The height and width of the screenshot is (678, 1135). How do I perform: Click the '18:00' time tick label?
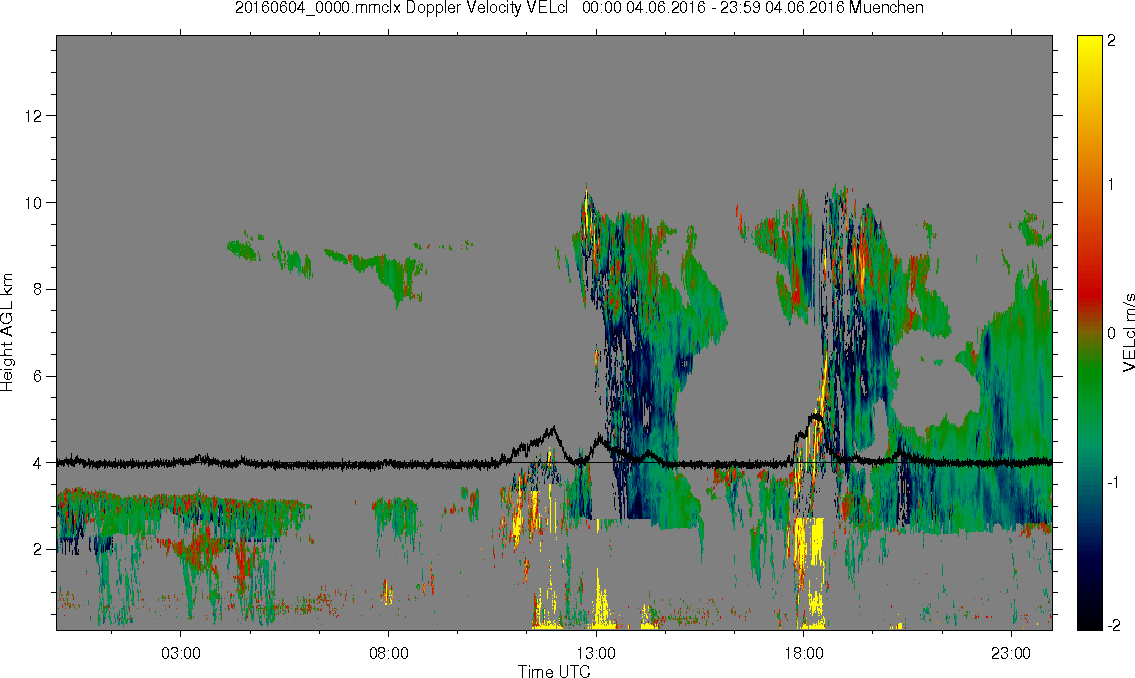(x=803, y=653)
